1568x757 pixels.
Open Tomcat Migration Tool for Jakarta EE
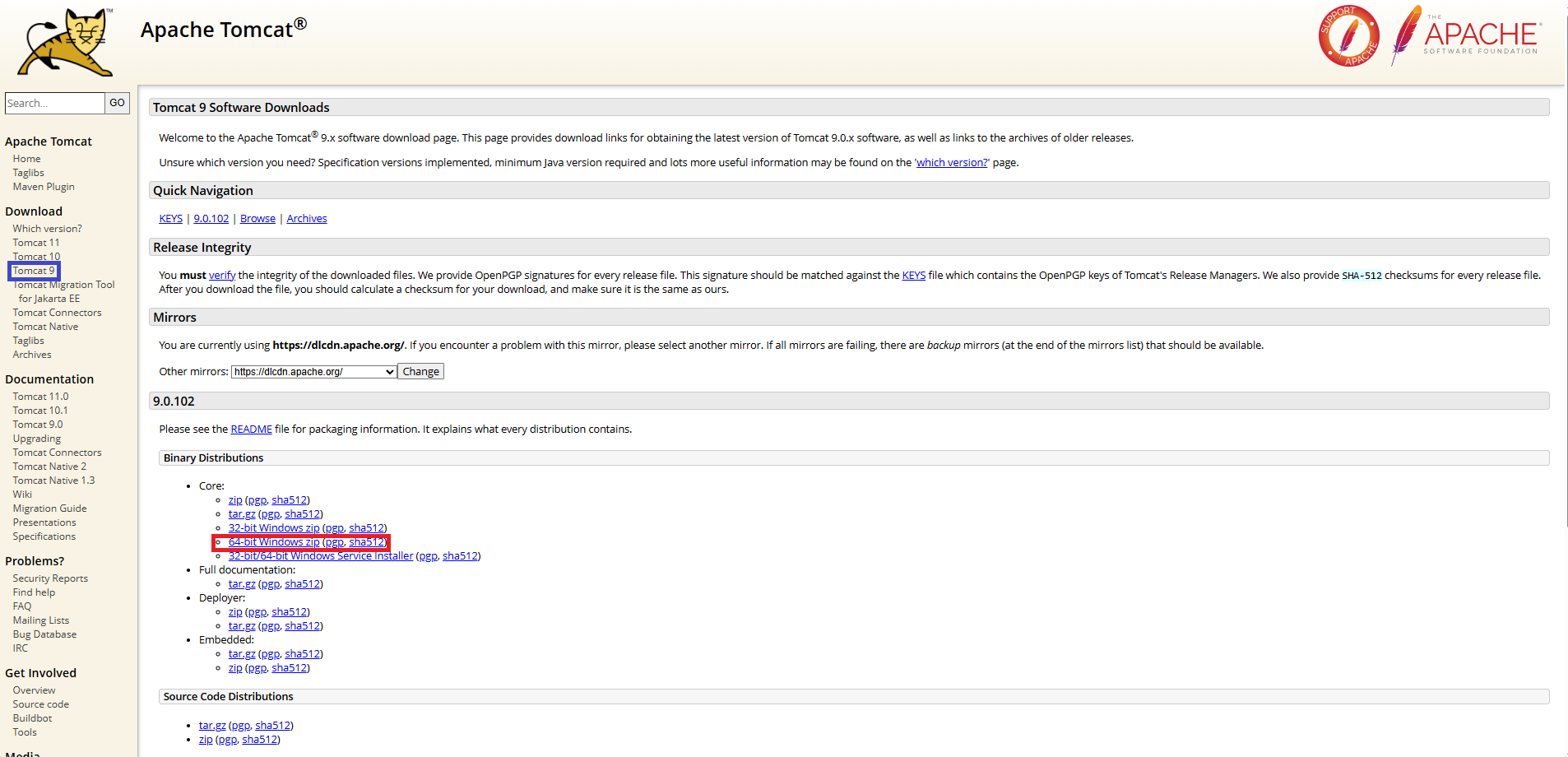(x=63, y=291)
